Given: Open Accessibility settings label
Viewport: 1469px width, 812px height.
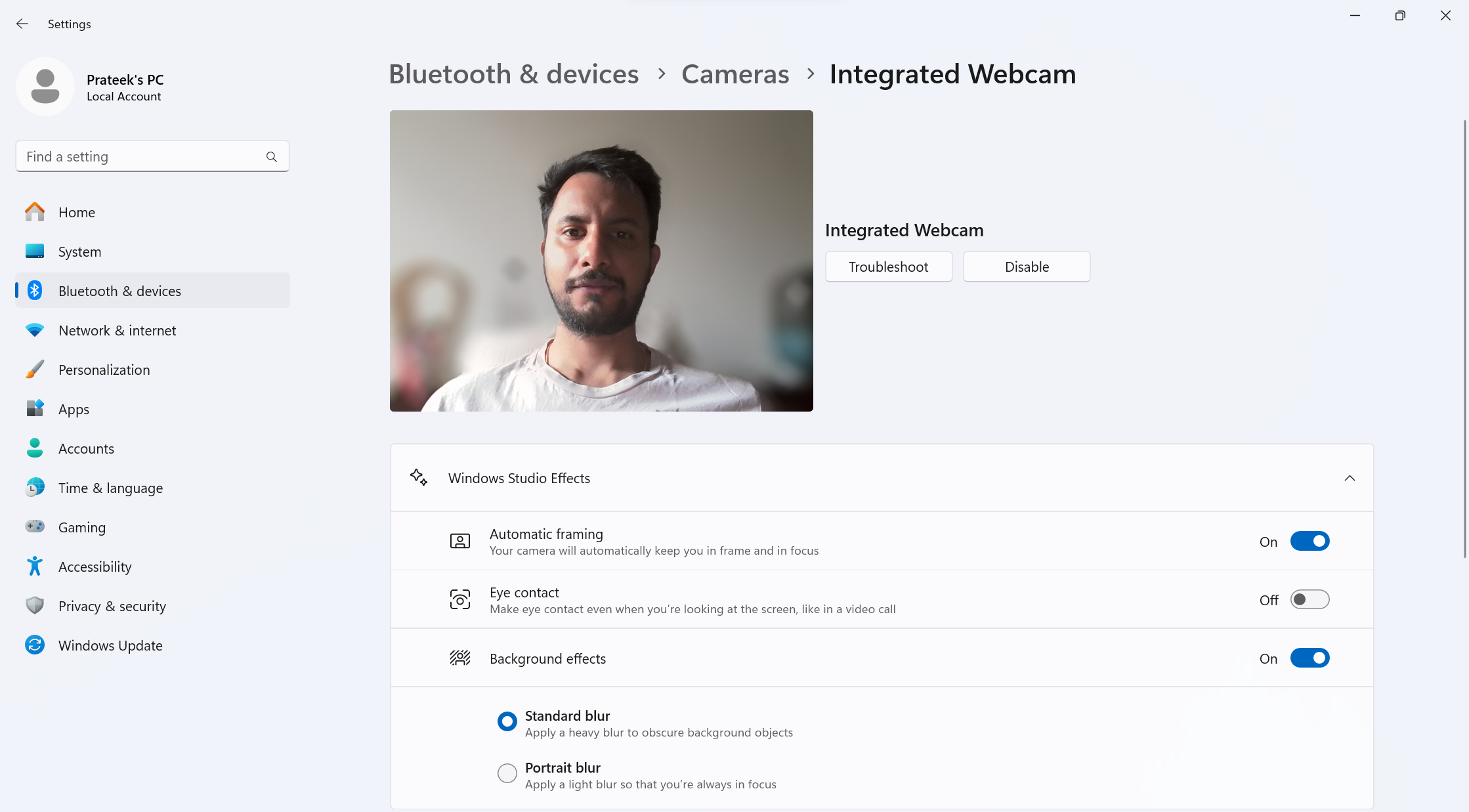Looking at the screenshot, I should (95, 567).
